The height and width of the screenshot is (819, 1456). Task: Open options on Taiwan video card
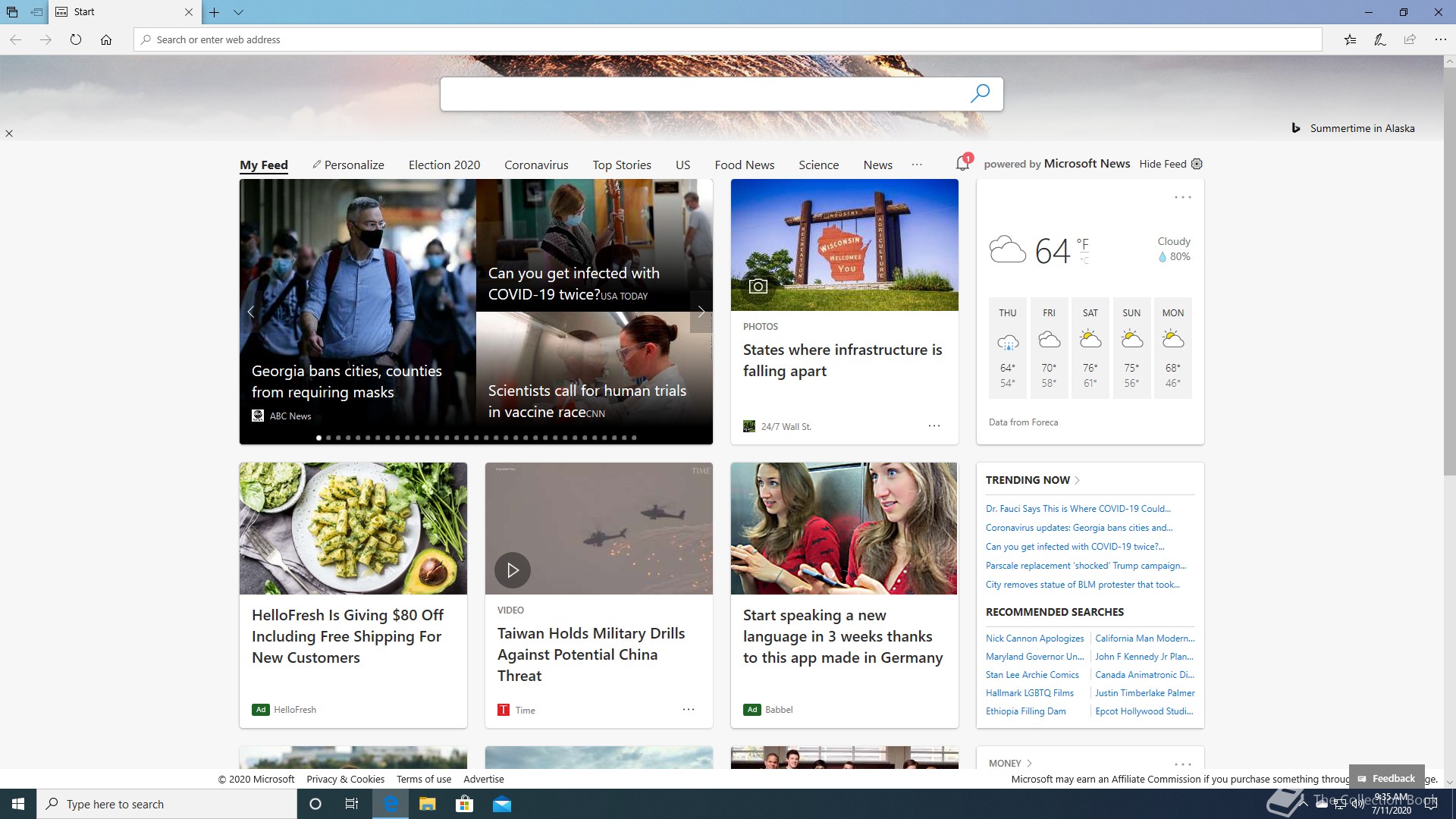(688, 709)
